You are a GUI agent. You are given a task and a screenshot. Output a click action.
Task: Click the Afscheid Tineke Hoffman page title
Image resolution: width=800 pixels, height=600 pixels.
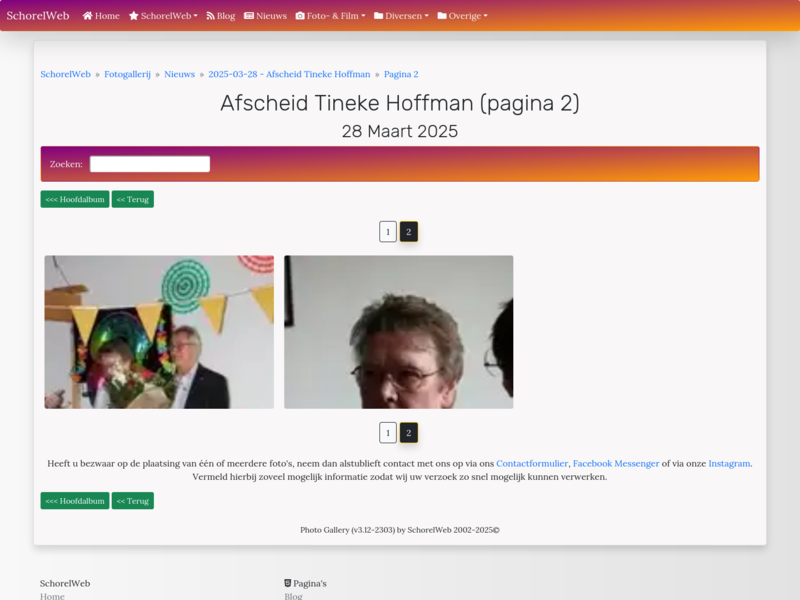(400, 103)
